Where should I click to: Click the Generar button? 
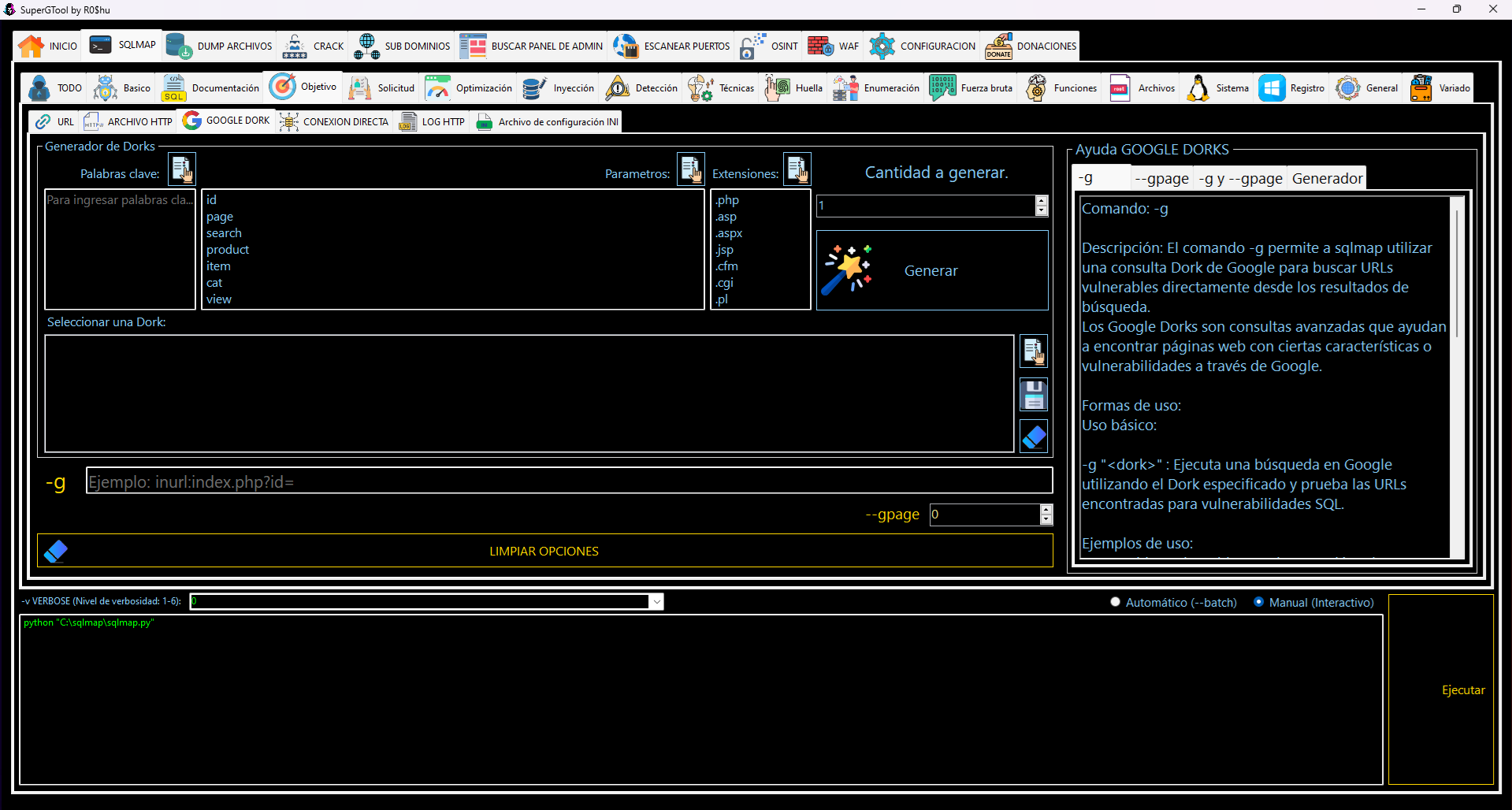(x=932, y=270)
